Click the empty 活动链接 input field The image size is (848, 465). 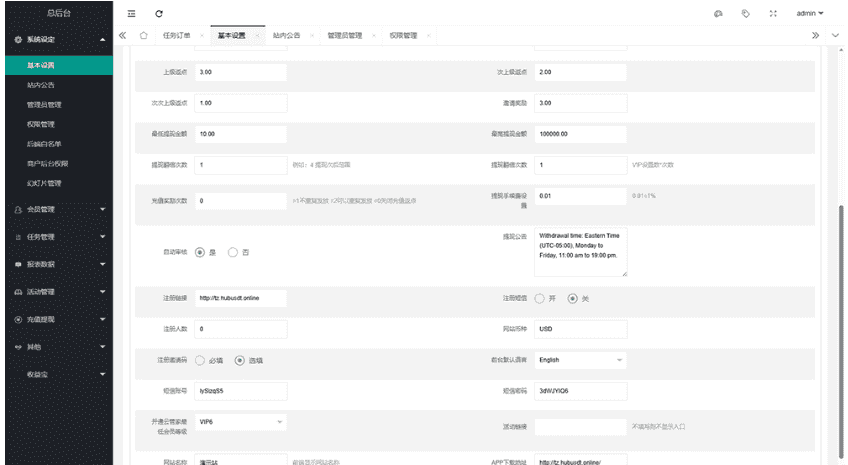click(580, 427)
